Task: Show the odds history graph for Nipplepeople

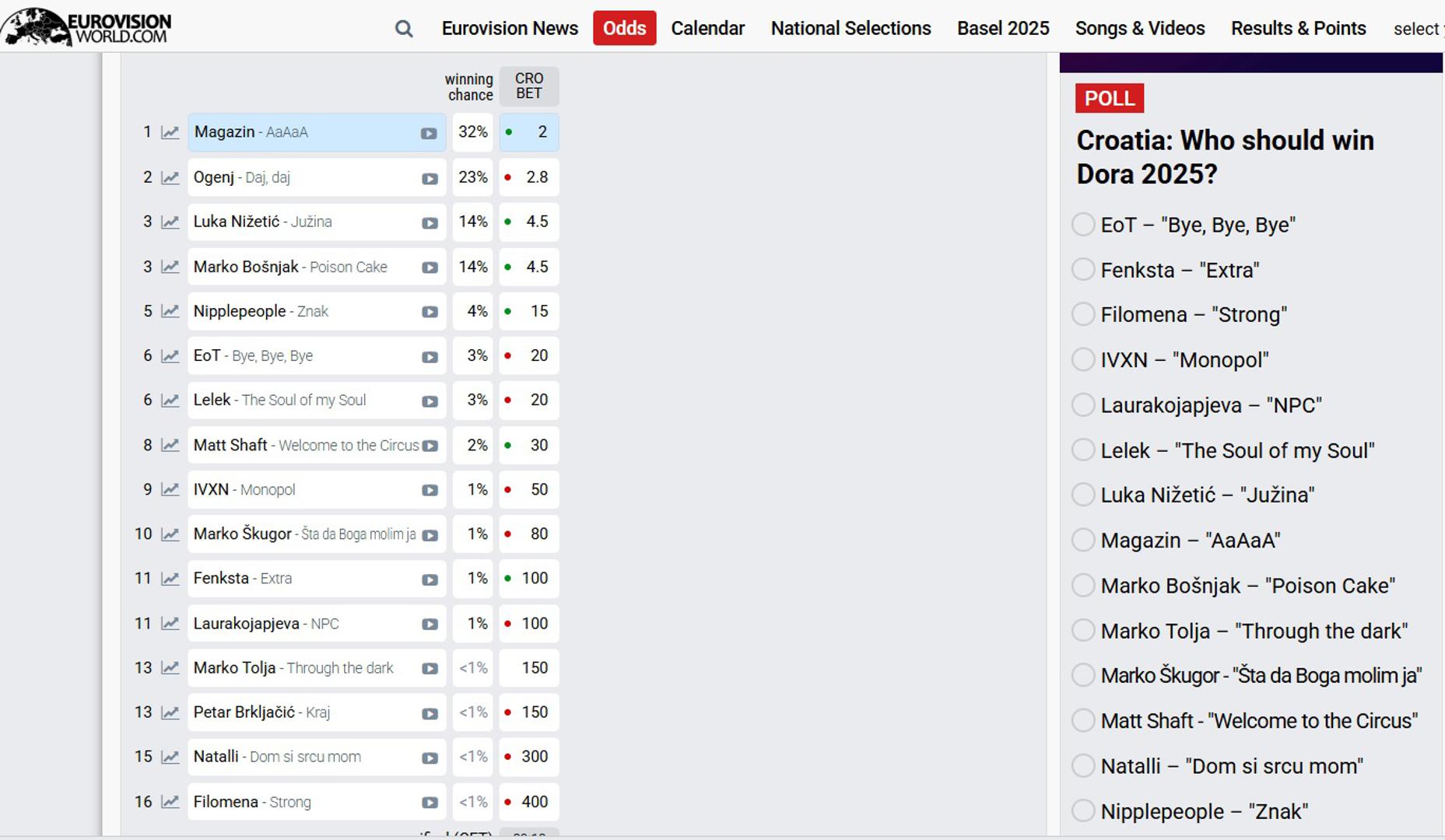Action: pyautogui.click(x=170, y=311)
